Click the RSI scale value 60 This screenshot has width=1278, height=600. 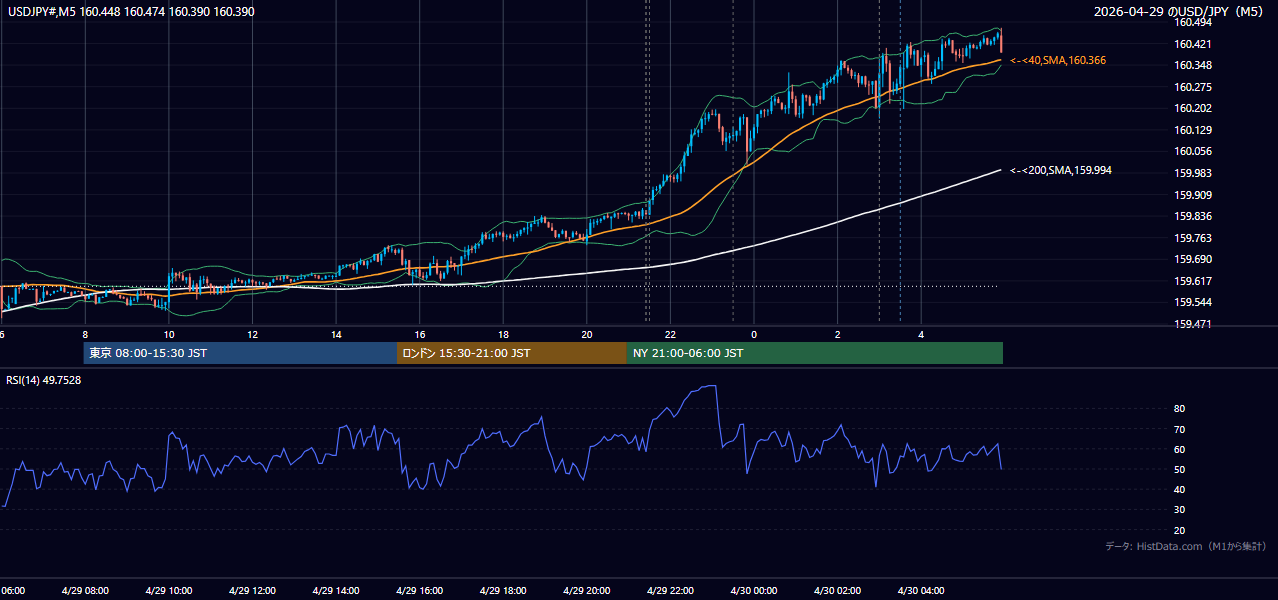point(1179,449)
